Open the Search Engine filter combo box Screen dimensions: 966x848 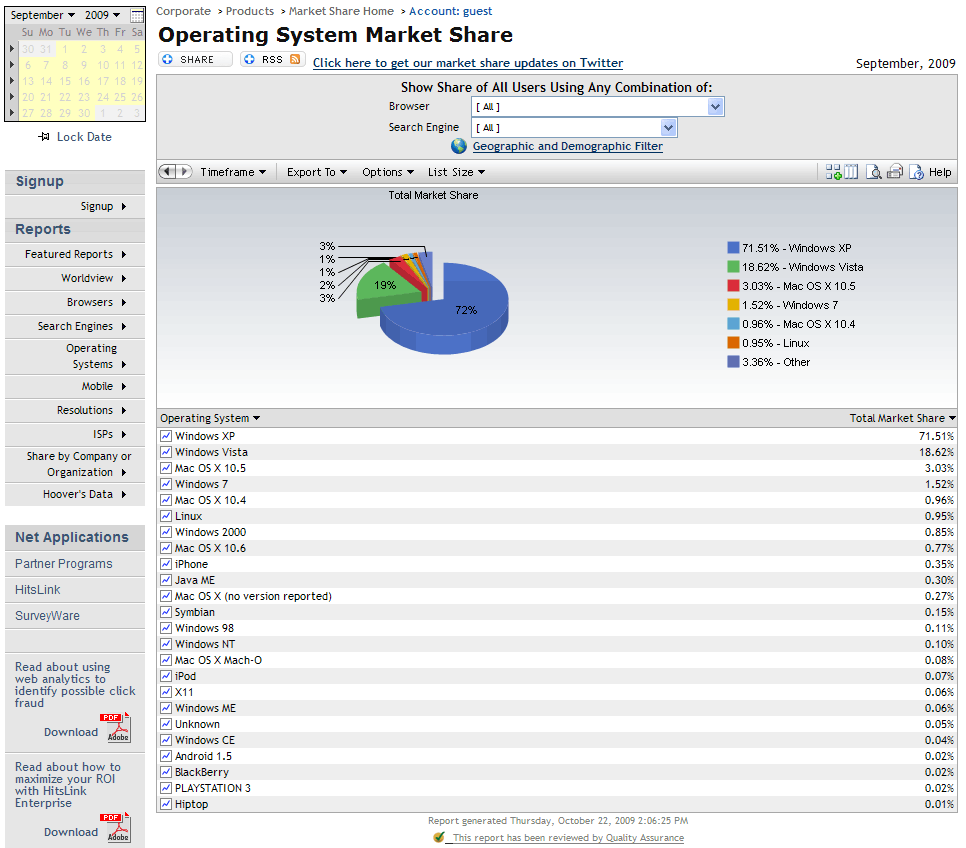point(574,128)
